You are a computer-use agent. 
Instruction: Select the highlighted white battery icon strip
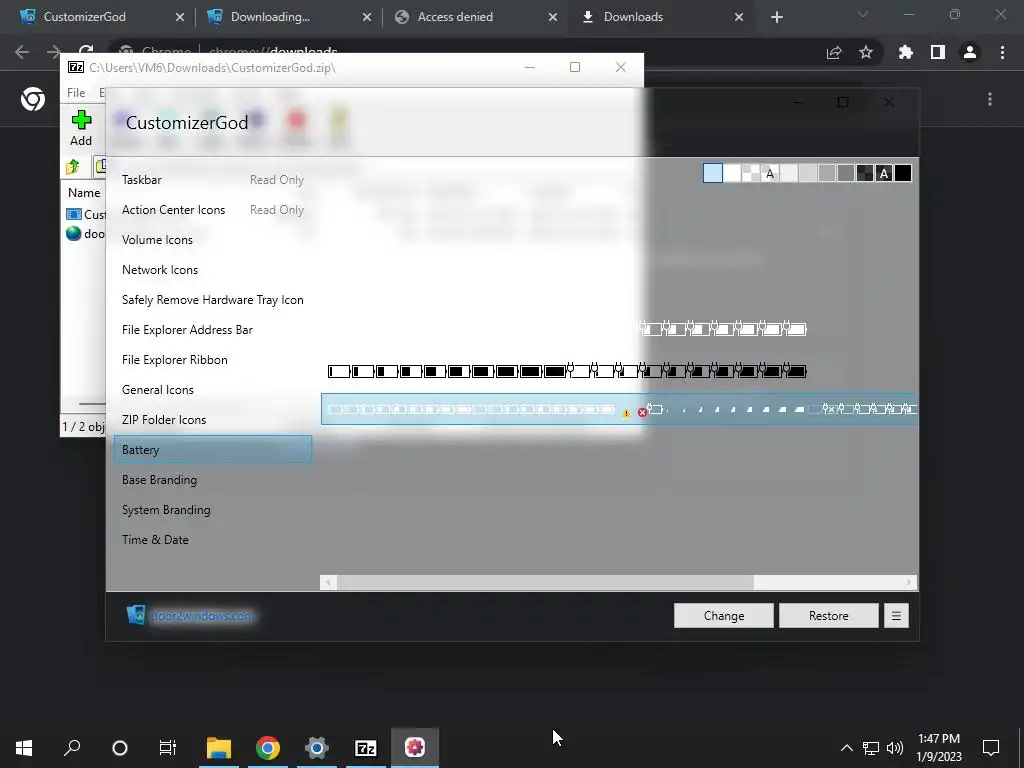coord(619,409)
